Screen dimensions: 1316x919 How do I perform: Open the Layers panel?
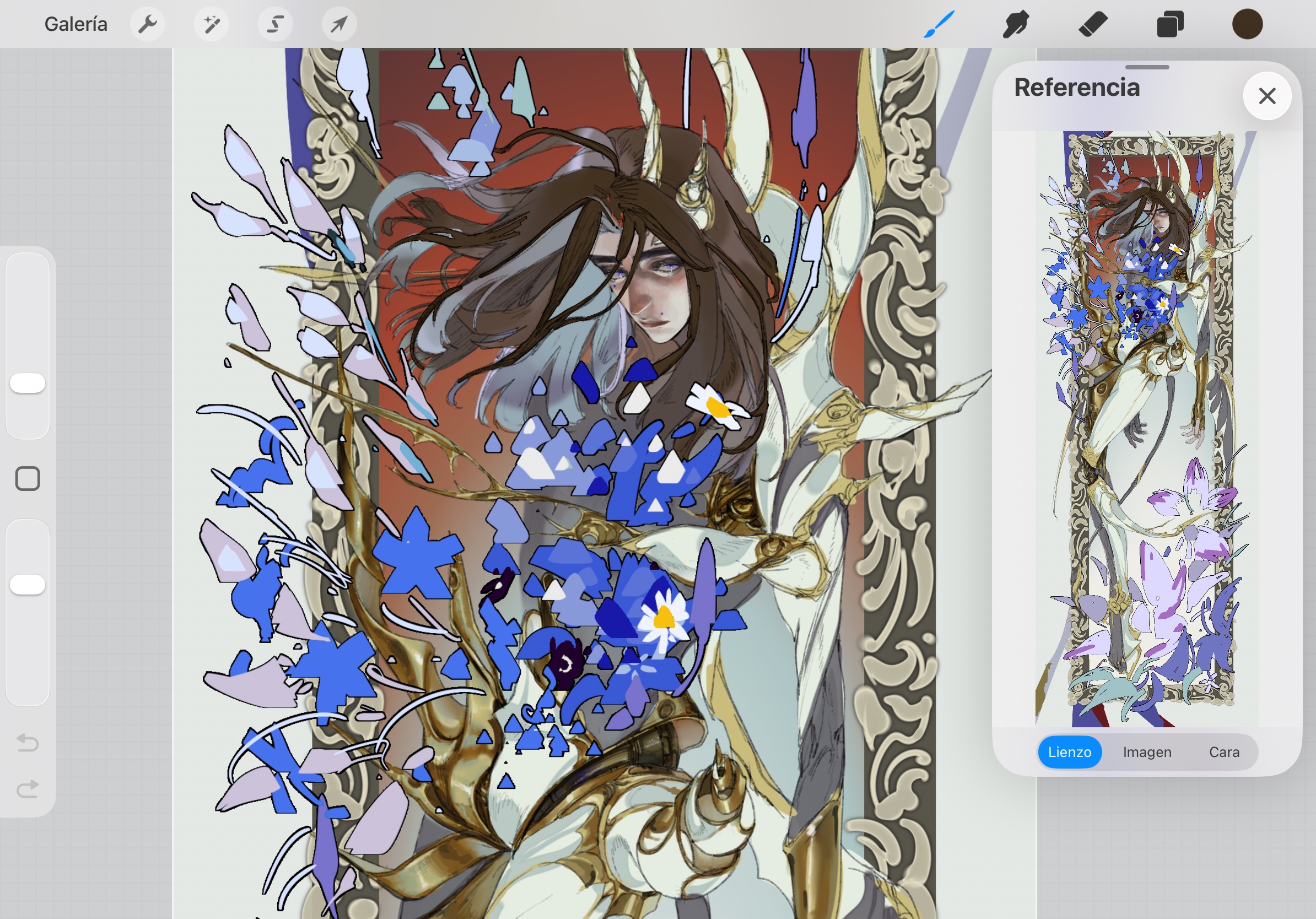click(x=1170, y=24)
